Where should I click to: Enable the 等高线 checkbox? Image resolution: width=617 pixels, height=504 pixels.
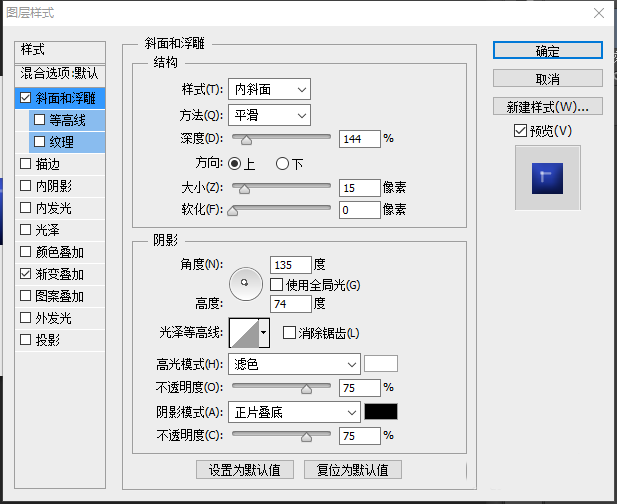39,120
